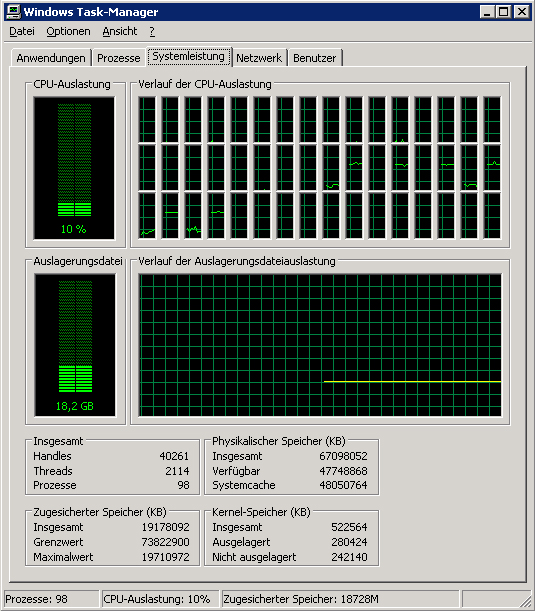Click the Threads value 2114
The image size is (535, 611).
(x=177, y=471)
